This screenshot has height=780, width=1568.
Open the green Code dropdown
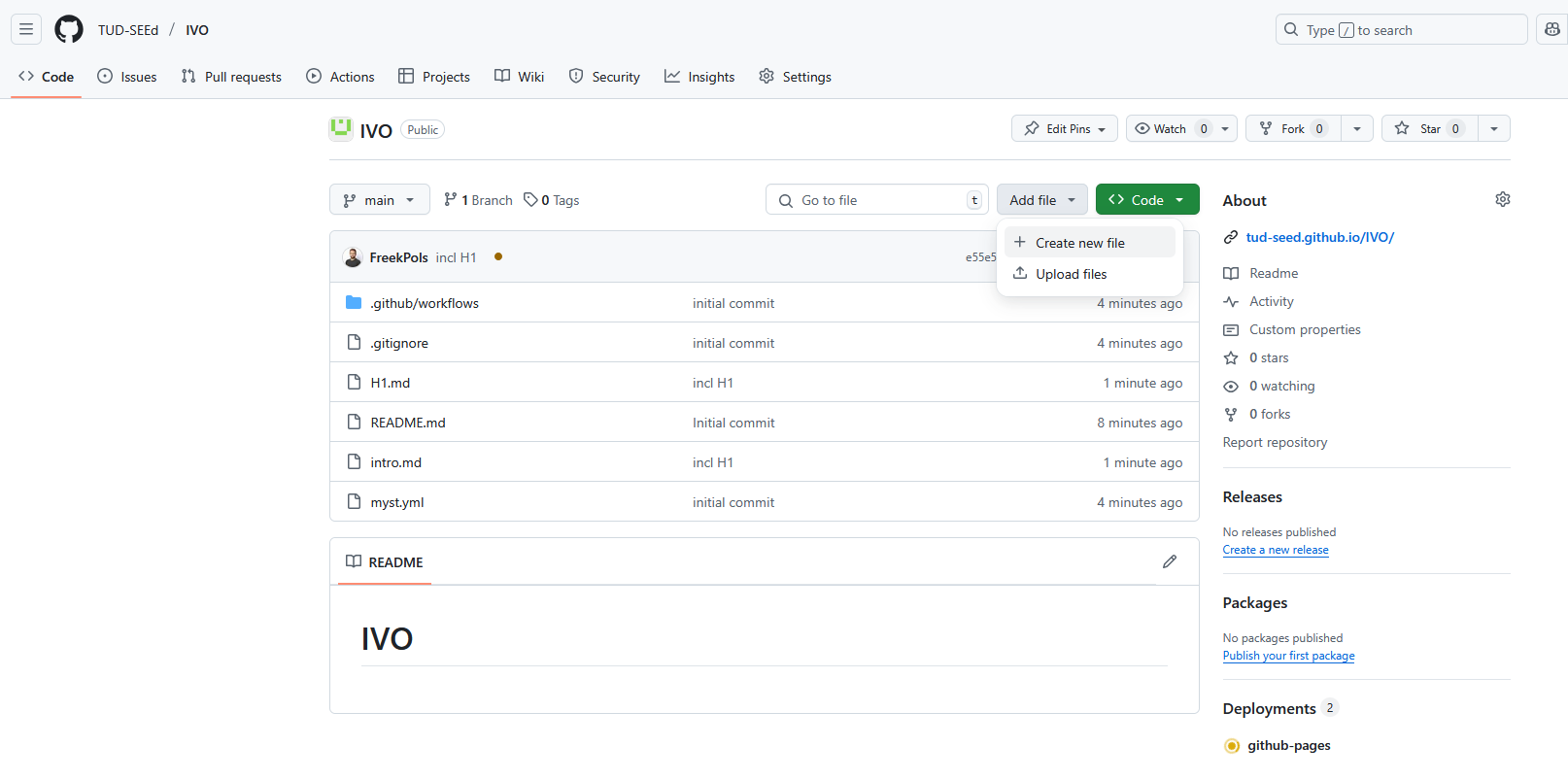[x=1146, y=200]
